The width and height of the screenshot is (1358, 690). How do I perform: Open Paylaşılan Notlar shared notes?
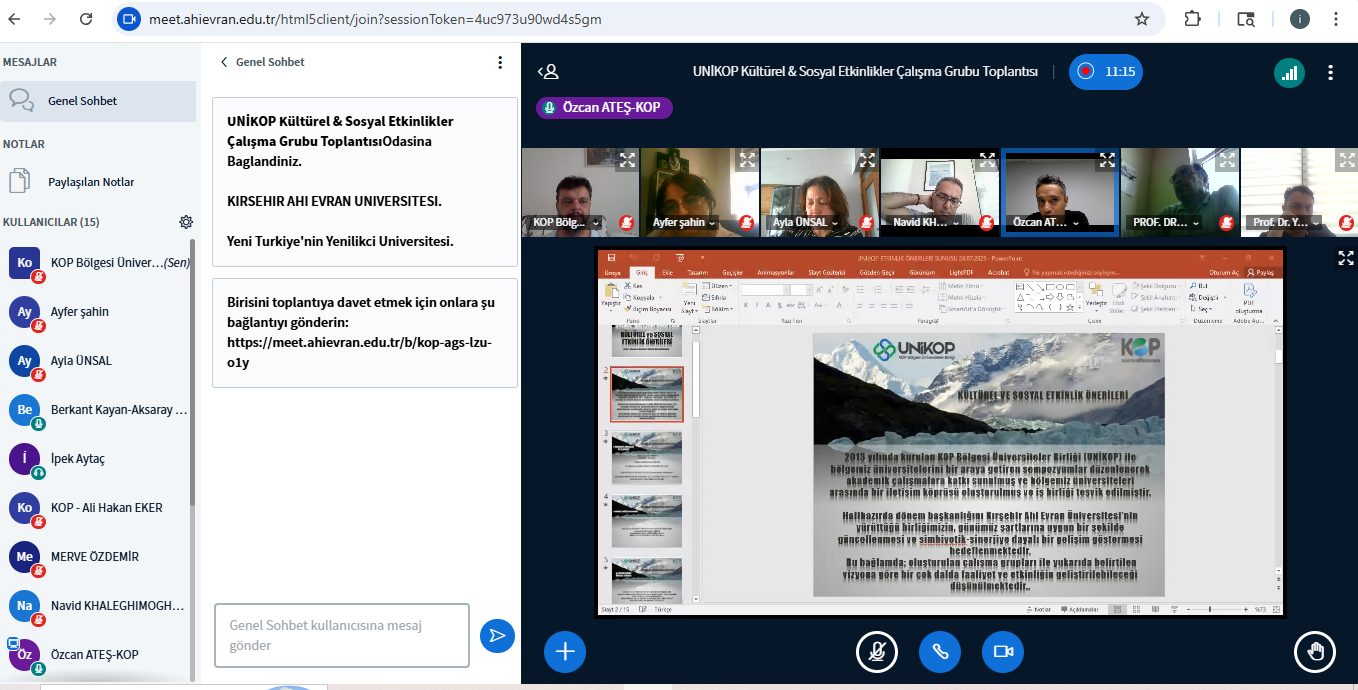(90, 182)
